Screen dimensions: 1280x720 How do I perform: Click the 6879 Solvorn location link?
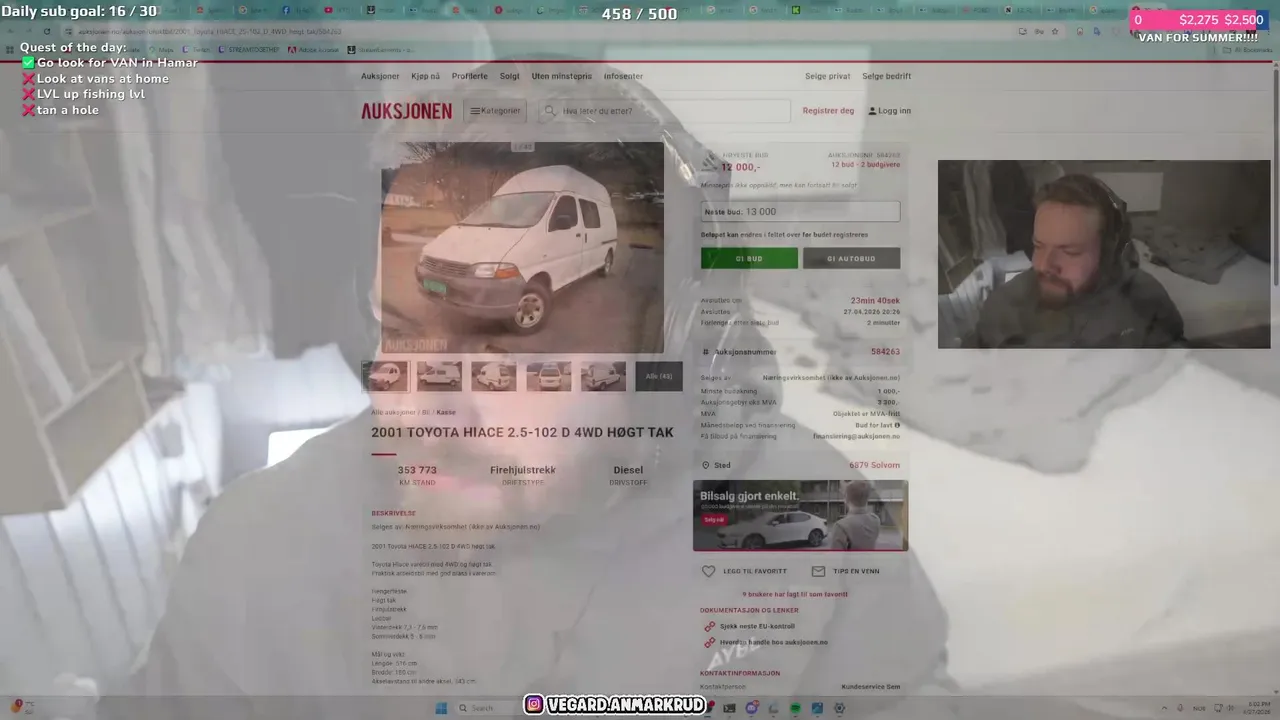click(875, 465)
